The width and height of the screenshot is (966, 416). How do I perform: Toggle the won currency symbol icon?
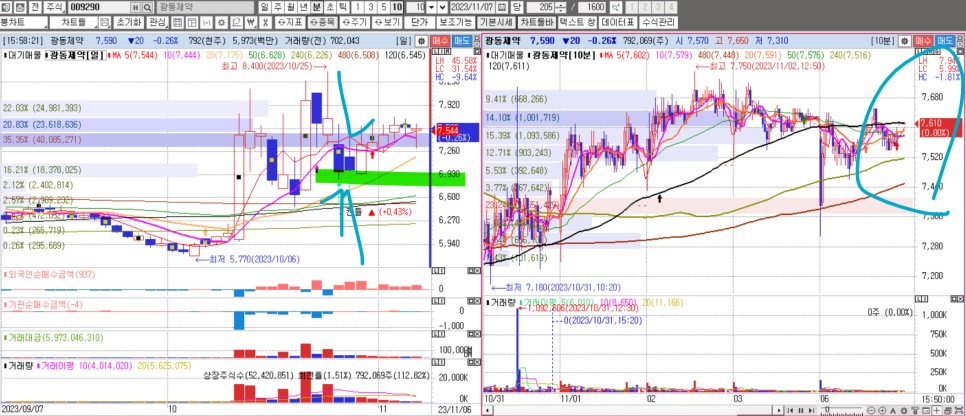pos(251,22)
